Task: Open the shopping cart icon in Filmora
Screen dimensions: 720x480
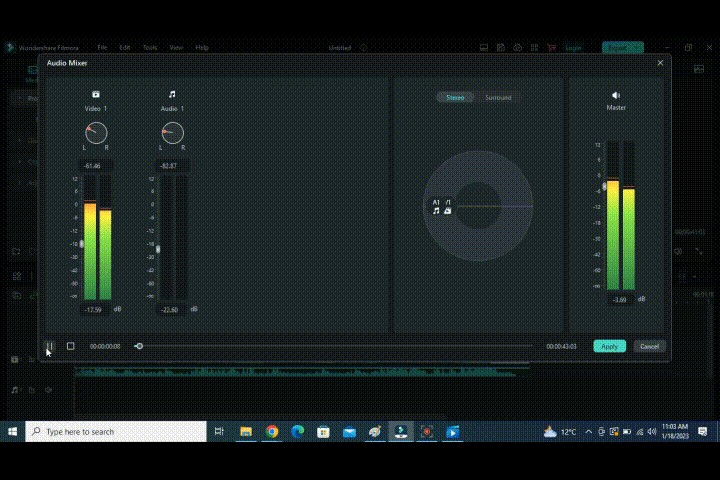Action: pos(551,47)
